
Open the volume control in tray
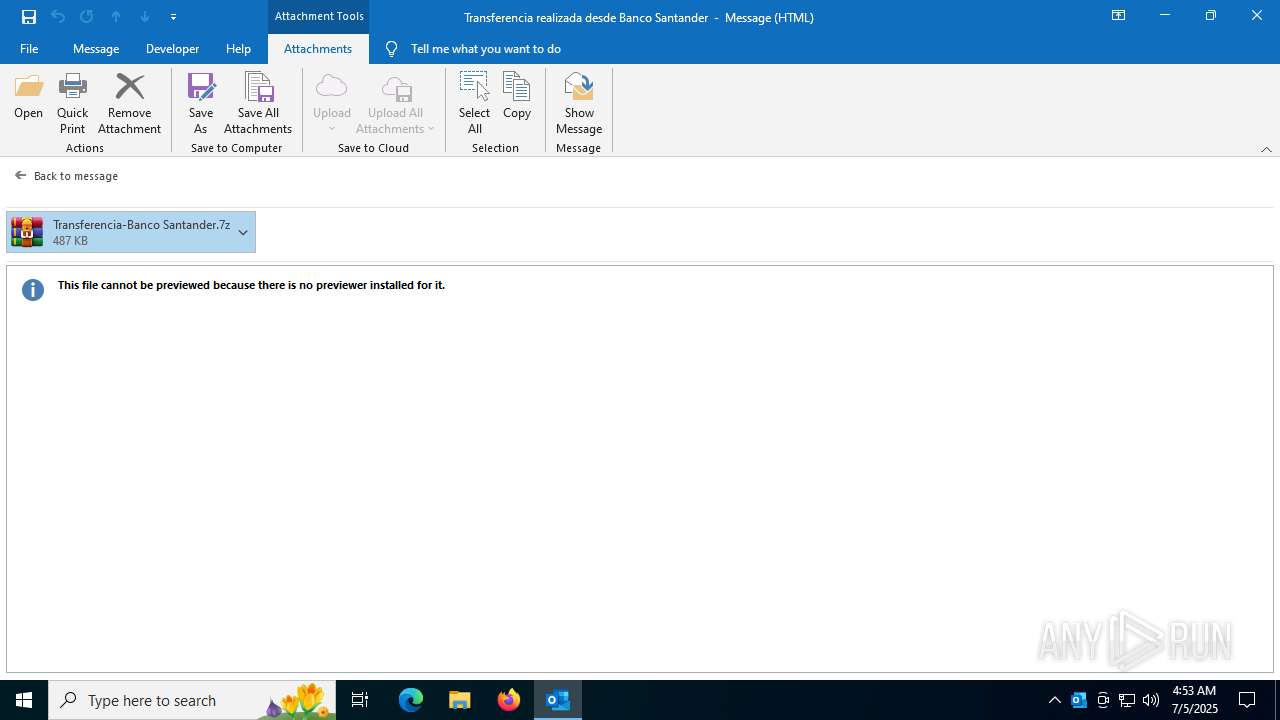1151,700
